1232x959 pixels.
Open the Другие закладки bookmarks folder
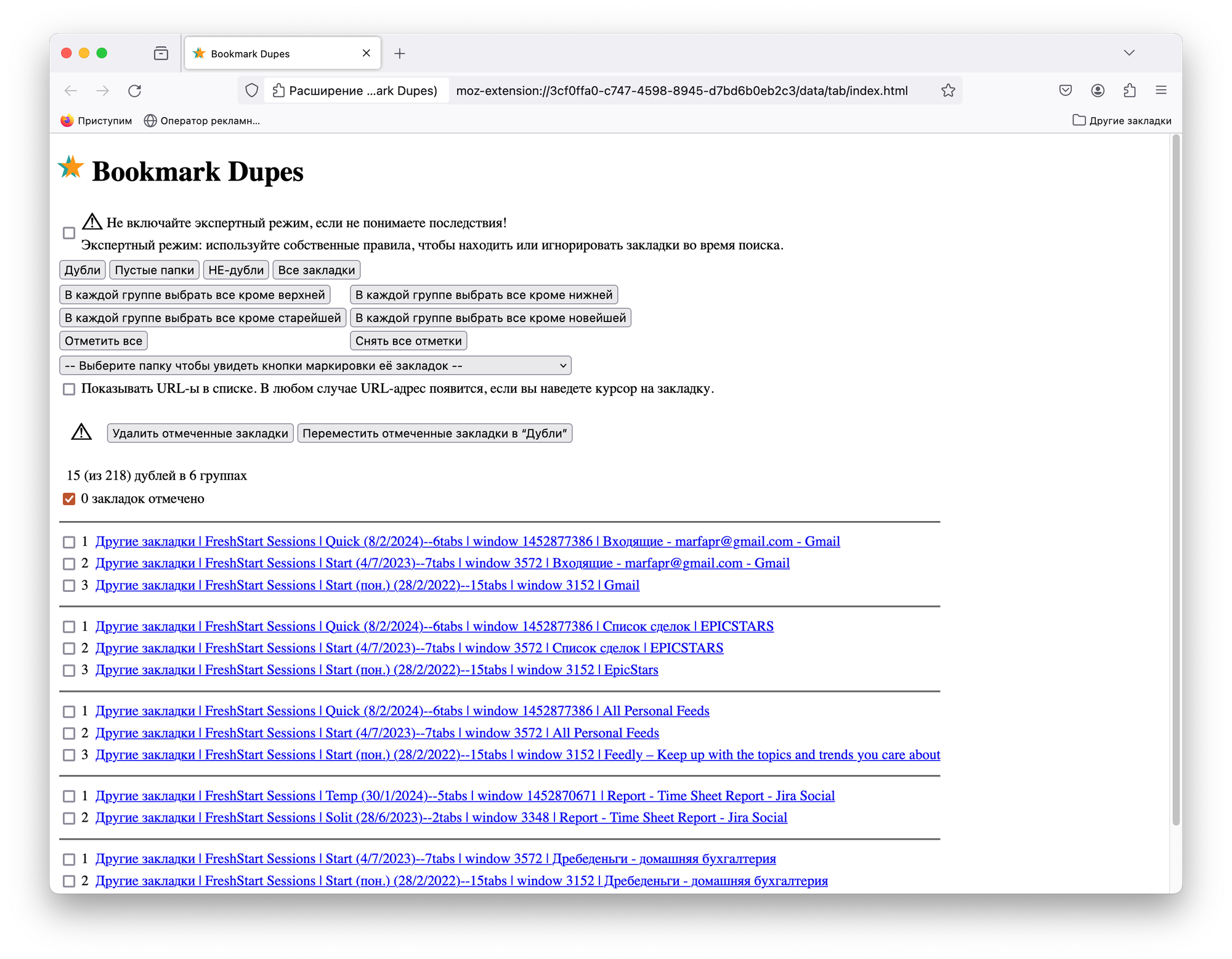pos(1122,121)
